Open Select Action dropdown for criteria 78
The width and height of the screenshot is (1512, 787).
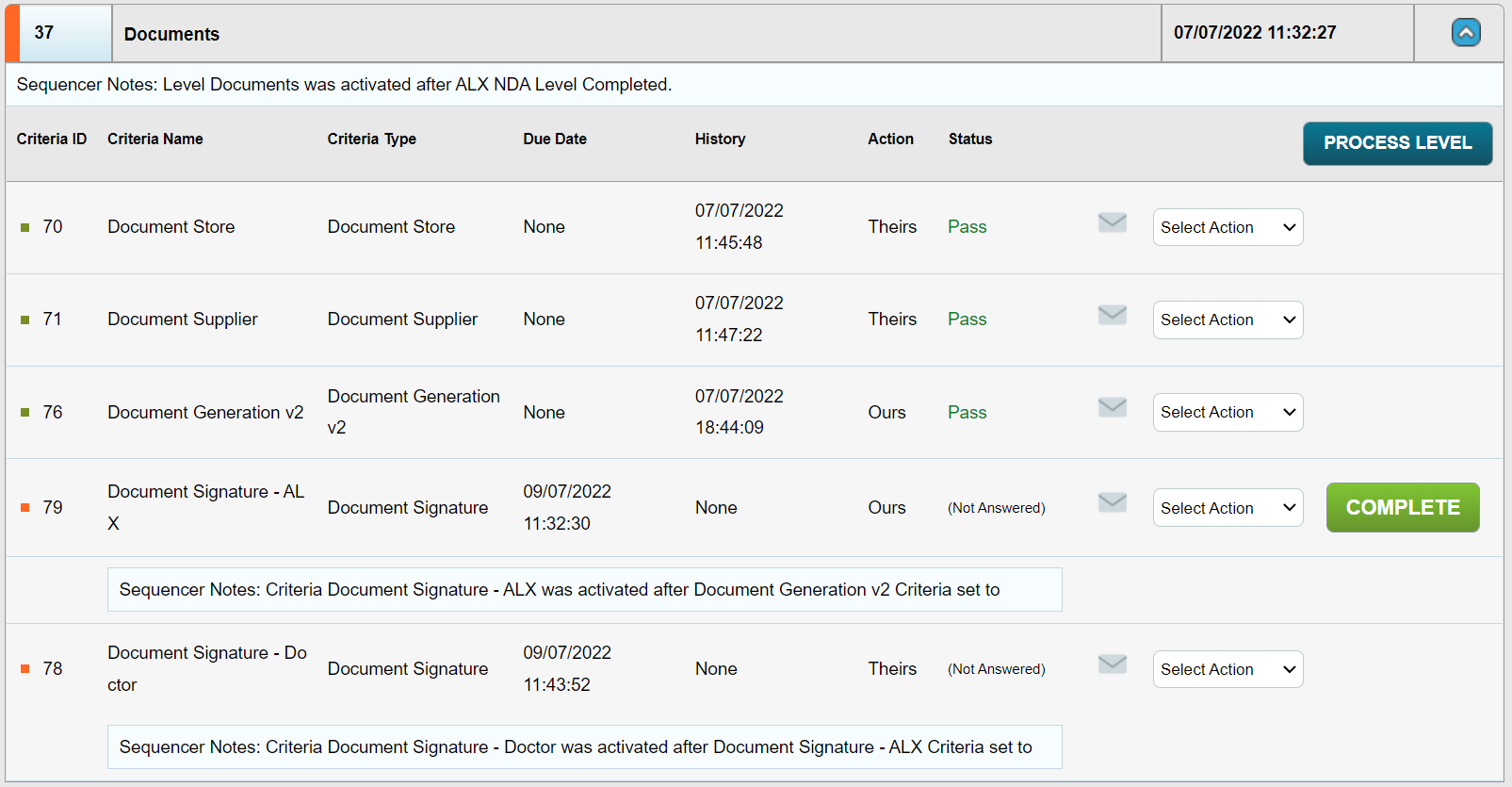1227,669
